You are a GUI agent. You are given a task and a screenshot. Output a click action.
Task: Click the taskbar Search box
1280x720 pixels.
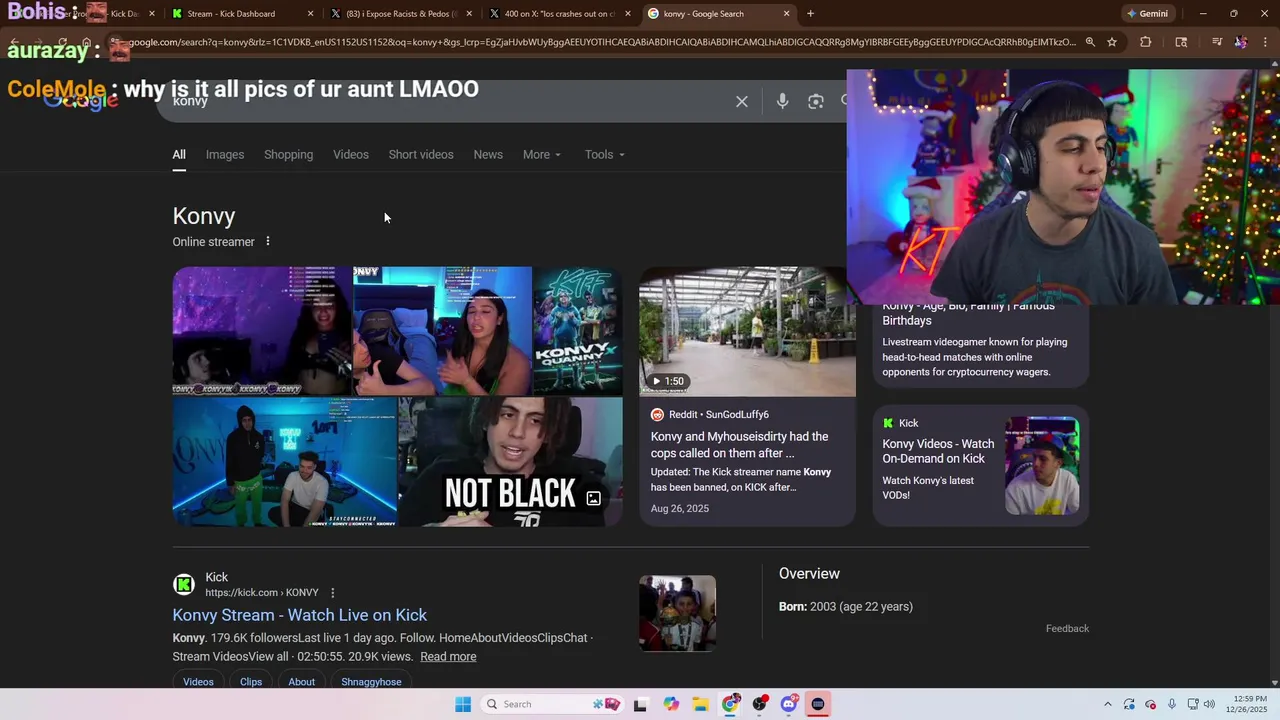[x=554, y=704]
